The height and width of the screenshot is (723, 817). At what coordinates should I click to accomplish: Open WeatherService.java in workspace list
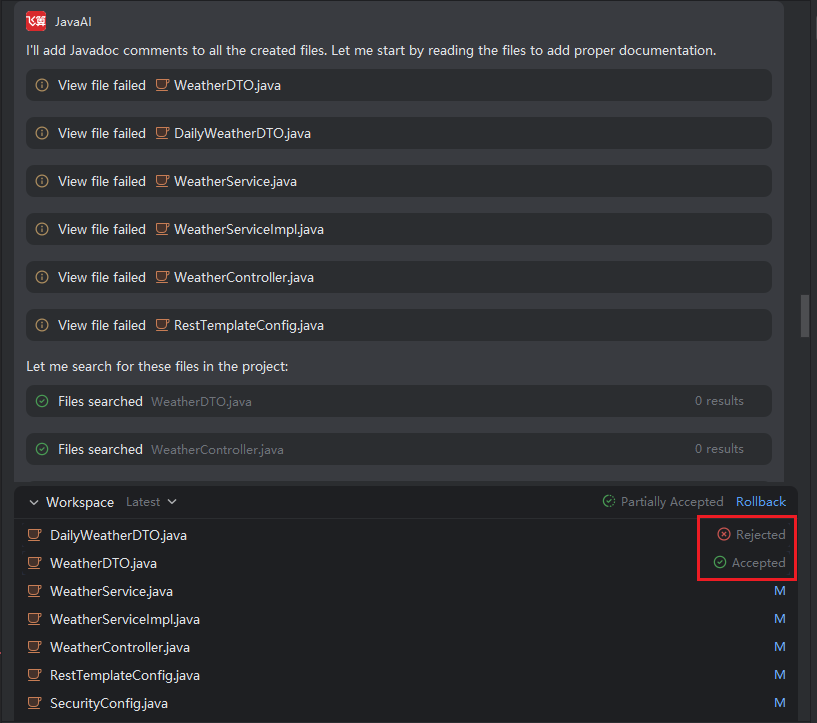111,591
